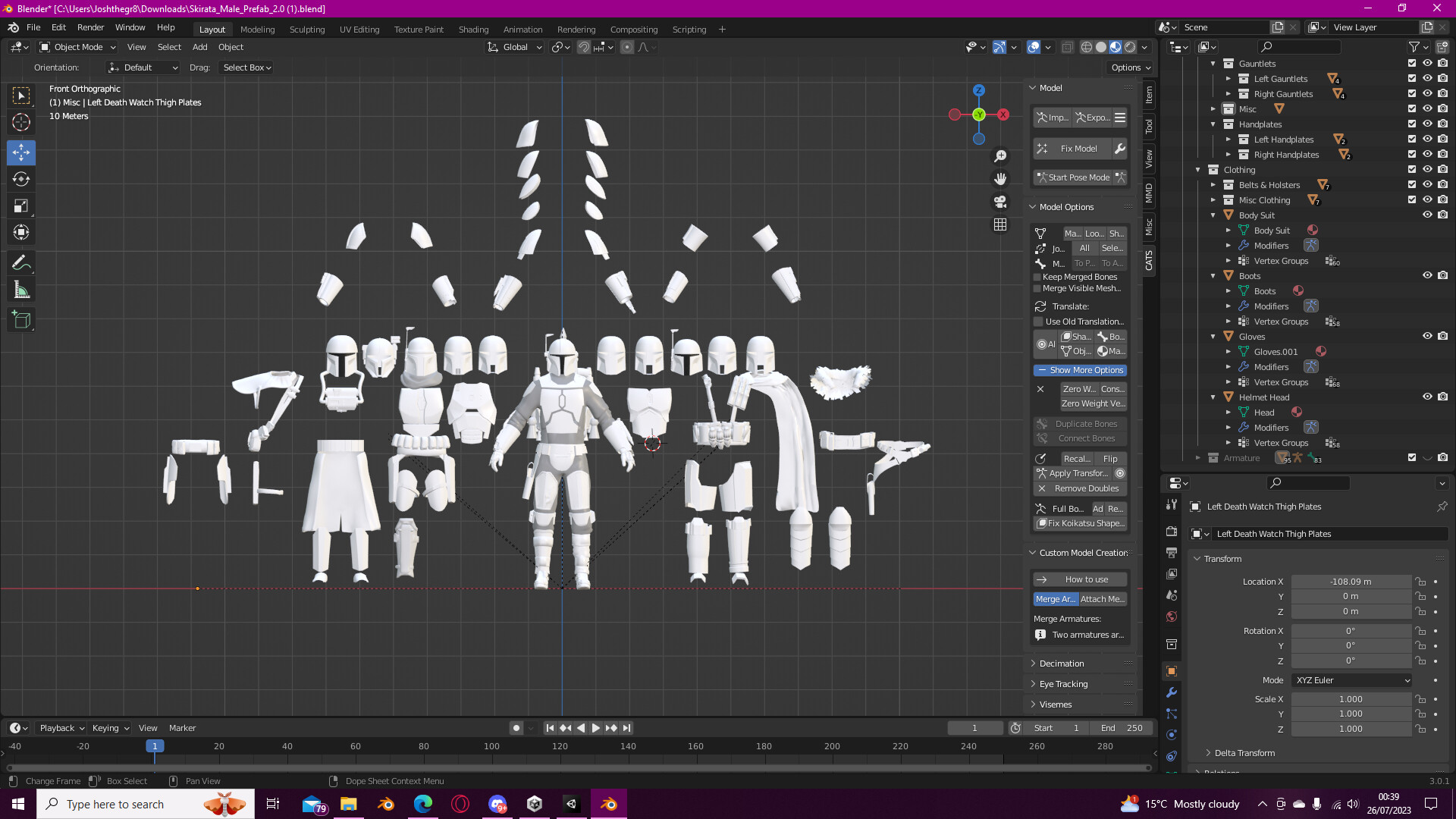Open Render Properties via the camera icon
This screenshot has height=819, width=1456.
coord(1171,531)
